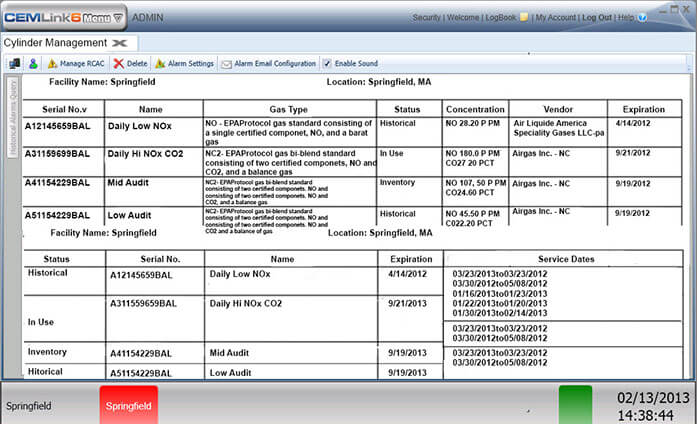This screenshot has width=697, height=424.
Task: Click NO 28.20 PPM concentration cell
Action: tap(473, 123)
